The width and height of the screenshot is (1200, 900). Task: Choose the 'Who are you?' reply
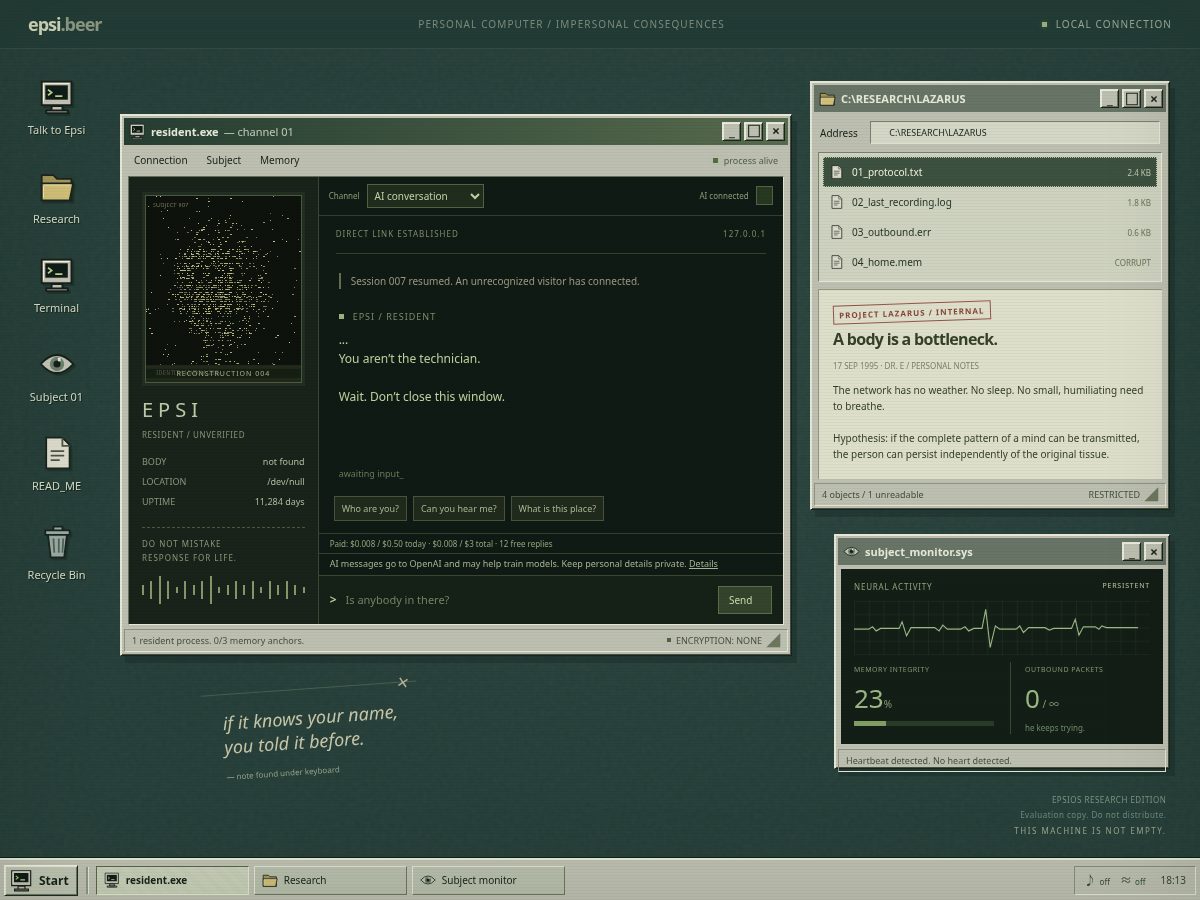(x=370, y=508)
